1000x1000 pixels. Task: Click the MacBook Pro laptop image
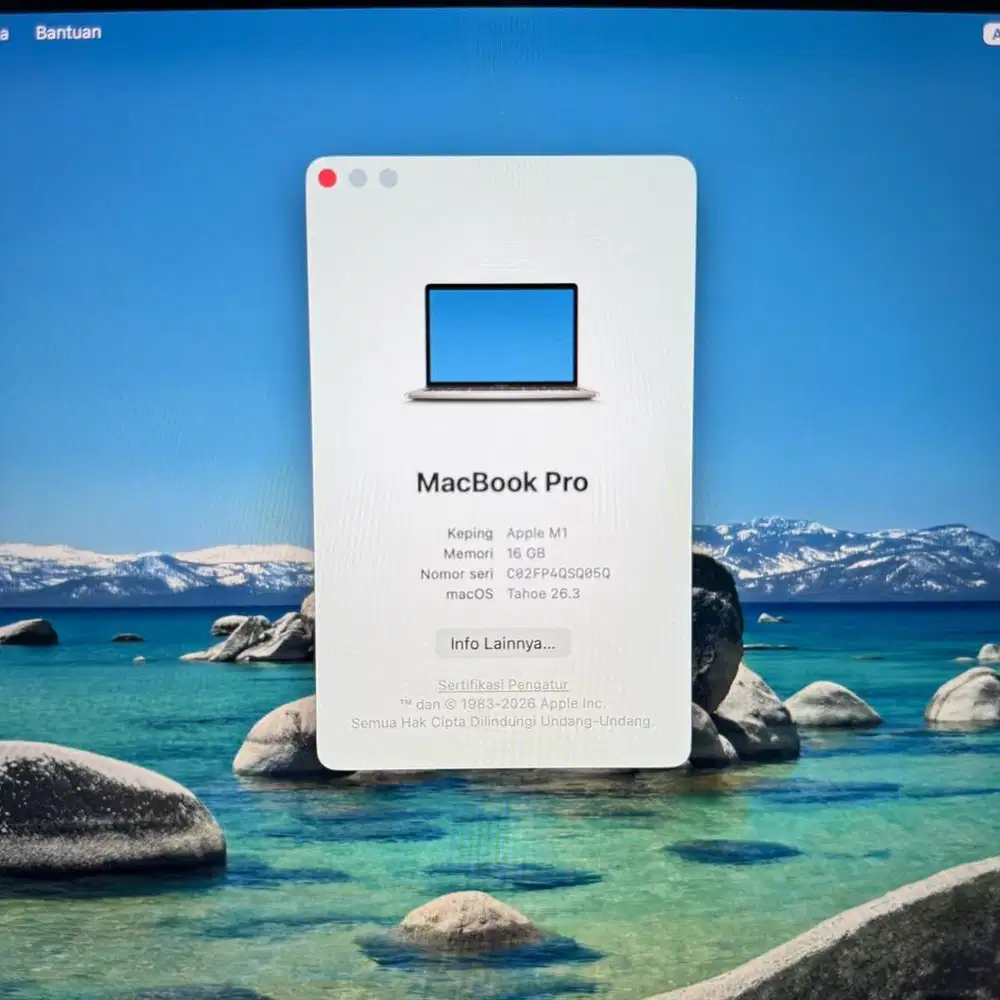(502, 343)
